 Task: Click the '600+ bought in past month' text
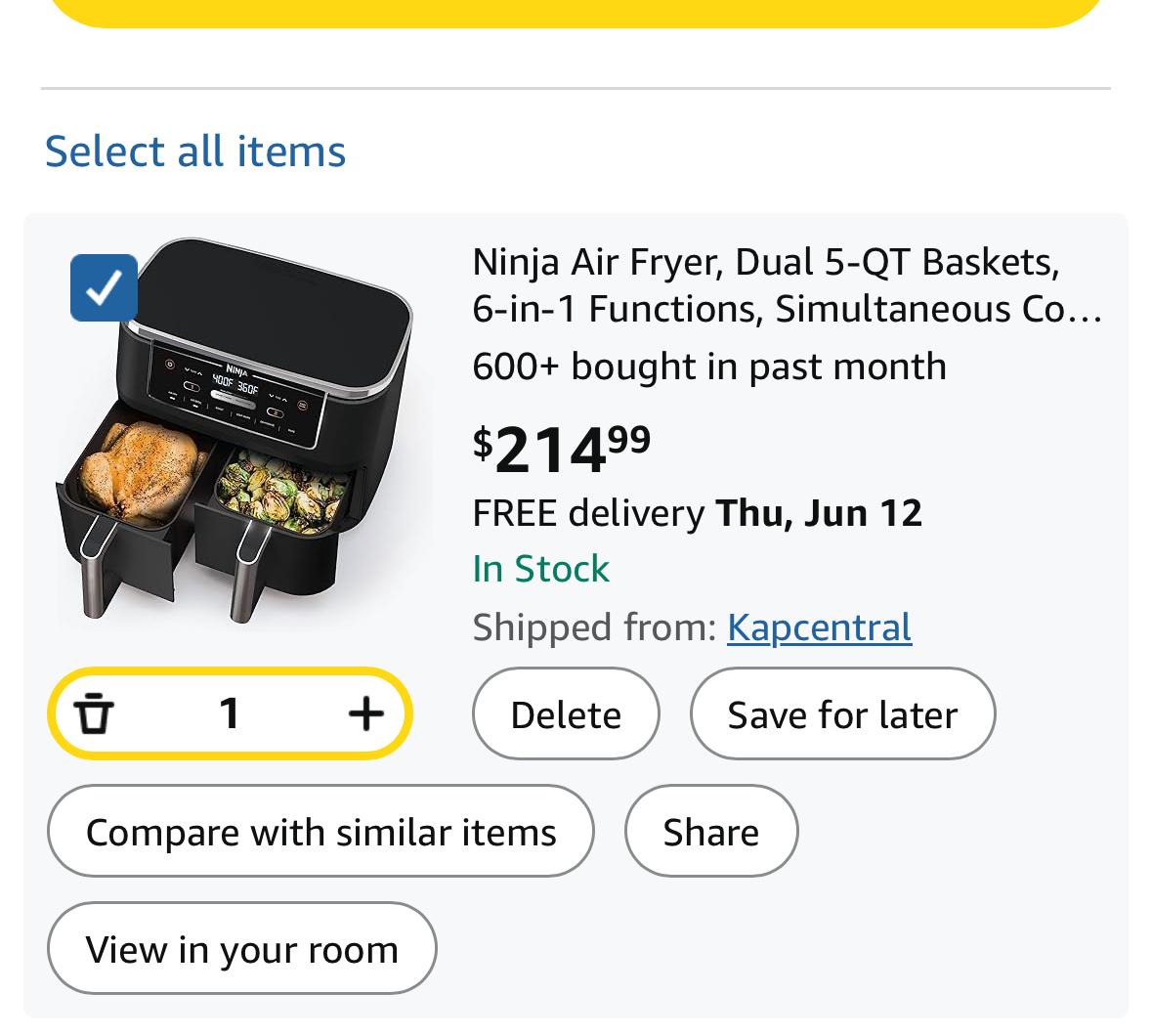pos(709,366)
